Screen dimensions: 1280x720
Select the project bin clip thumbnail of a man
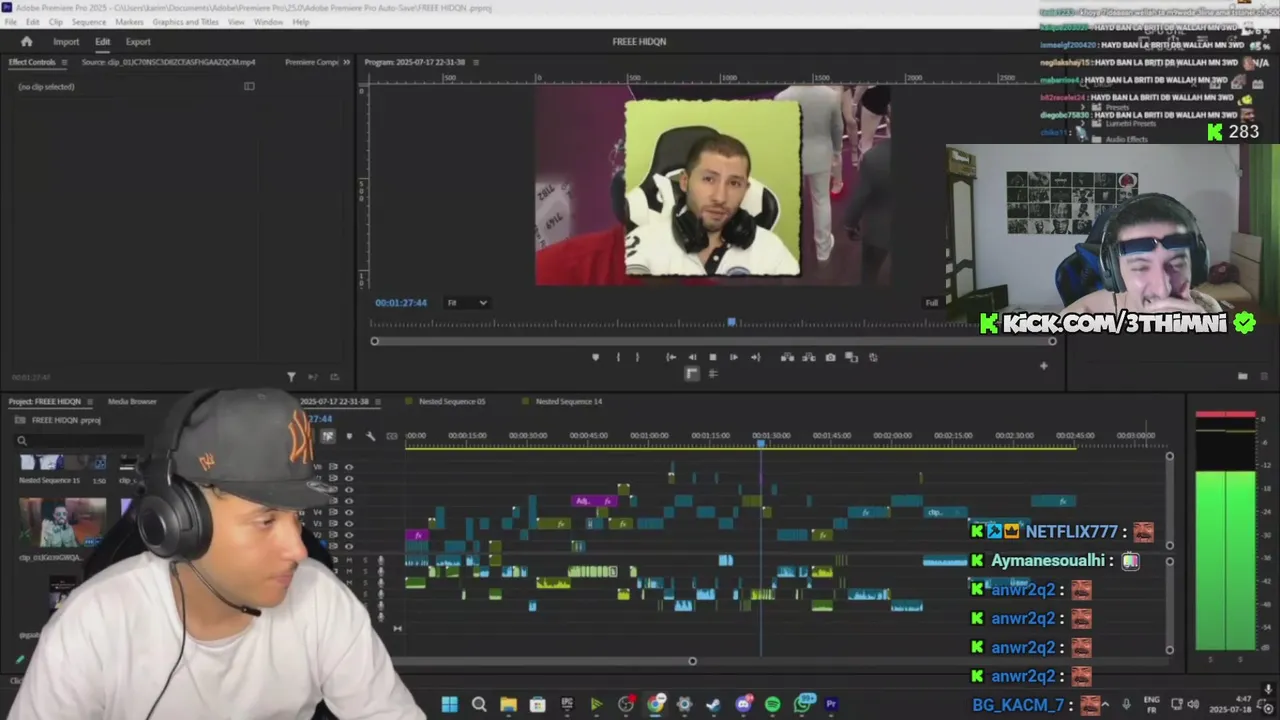(62, 522)
